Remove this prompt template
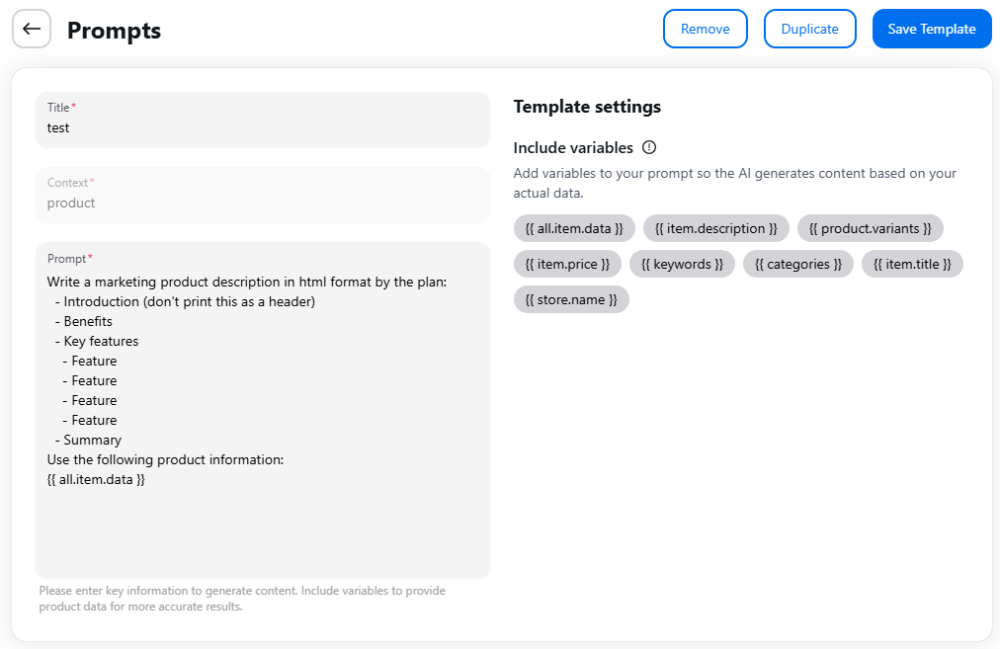 click(705, 29)
